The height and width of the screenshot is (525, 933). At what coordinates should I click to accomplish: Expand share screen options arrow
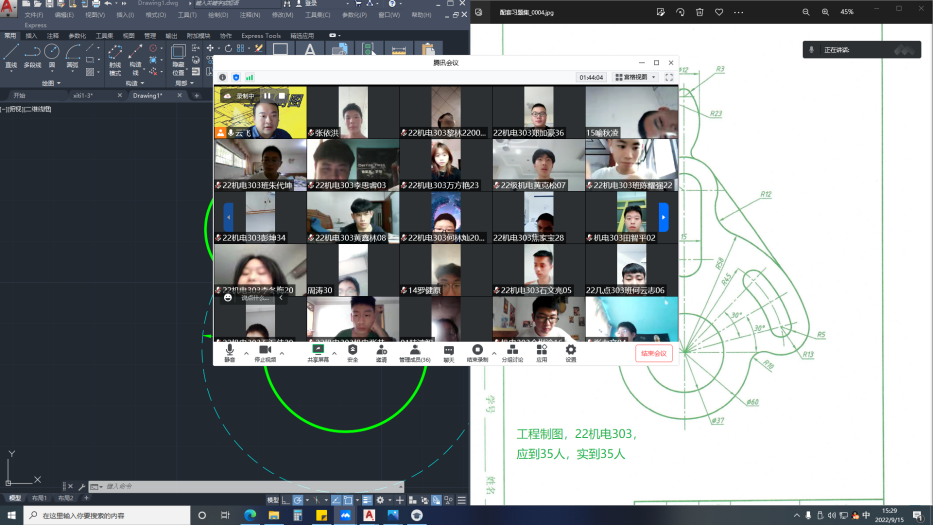[x=334, y=354]
